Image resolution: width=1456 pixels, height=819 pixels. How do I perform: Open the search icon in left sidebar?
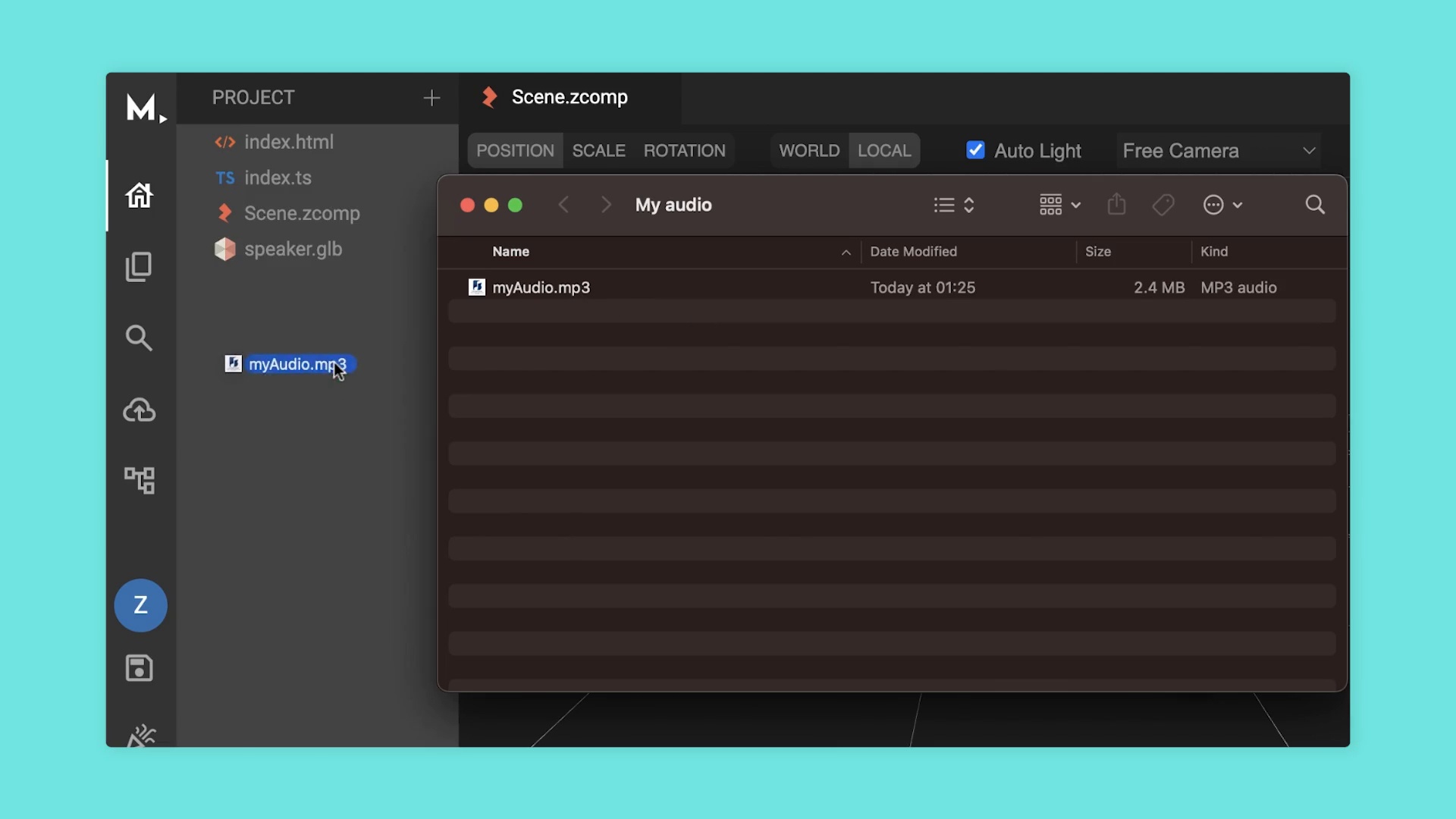(139, 338)
